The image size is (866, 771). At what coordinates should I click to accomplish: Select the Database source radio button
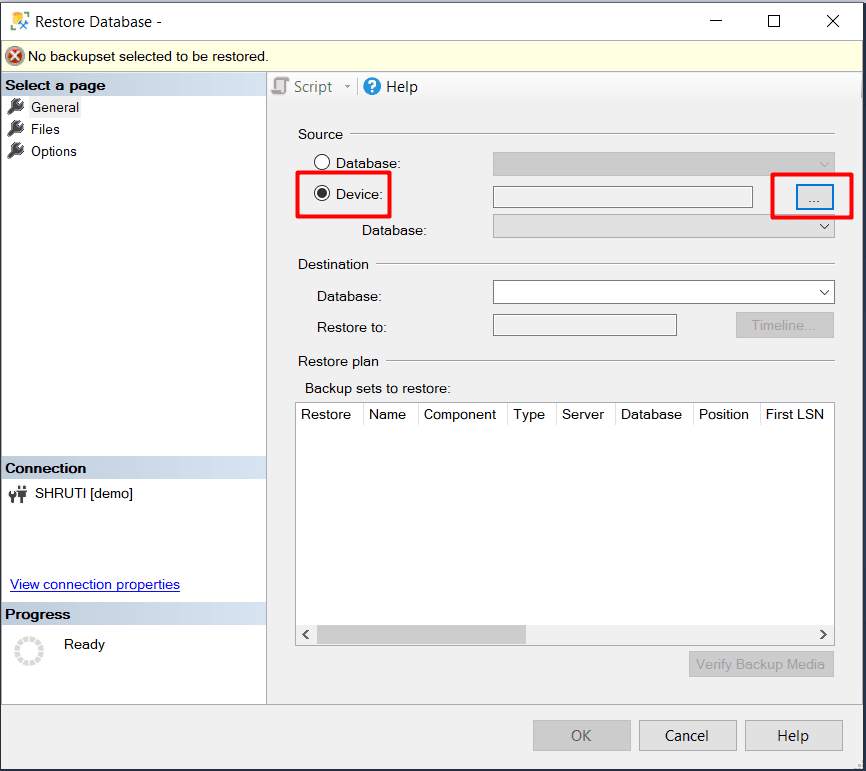[x=322, y=162]
